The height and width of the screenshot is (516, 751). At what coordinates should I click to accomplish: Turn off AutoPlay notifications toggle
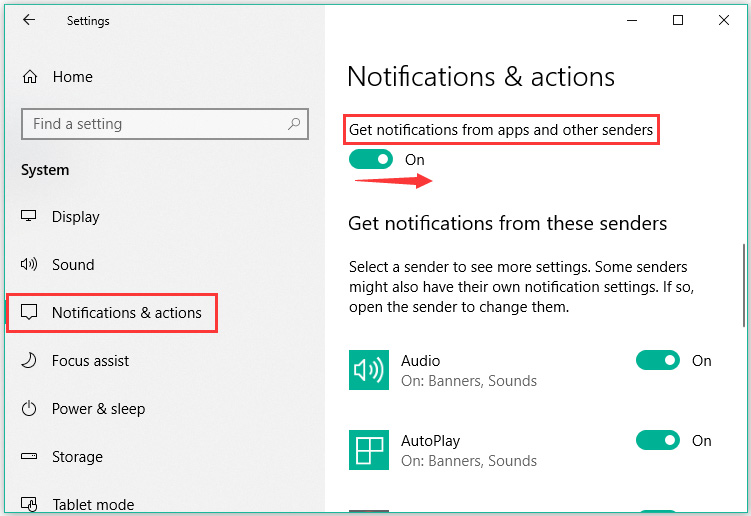click(658, 440)
